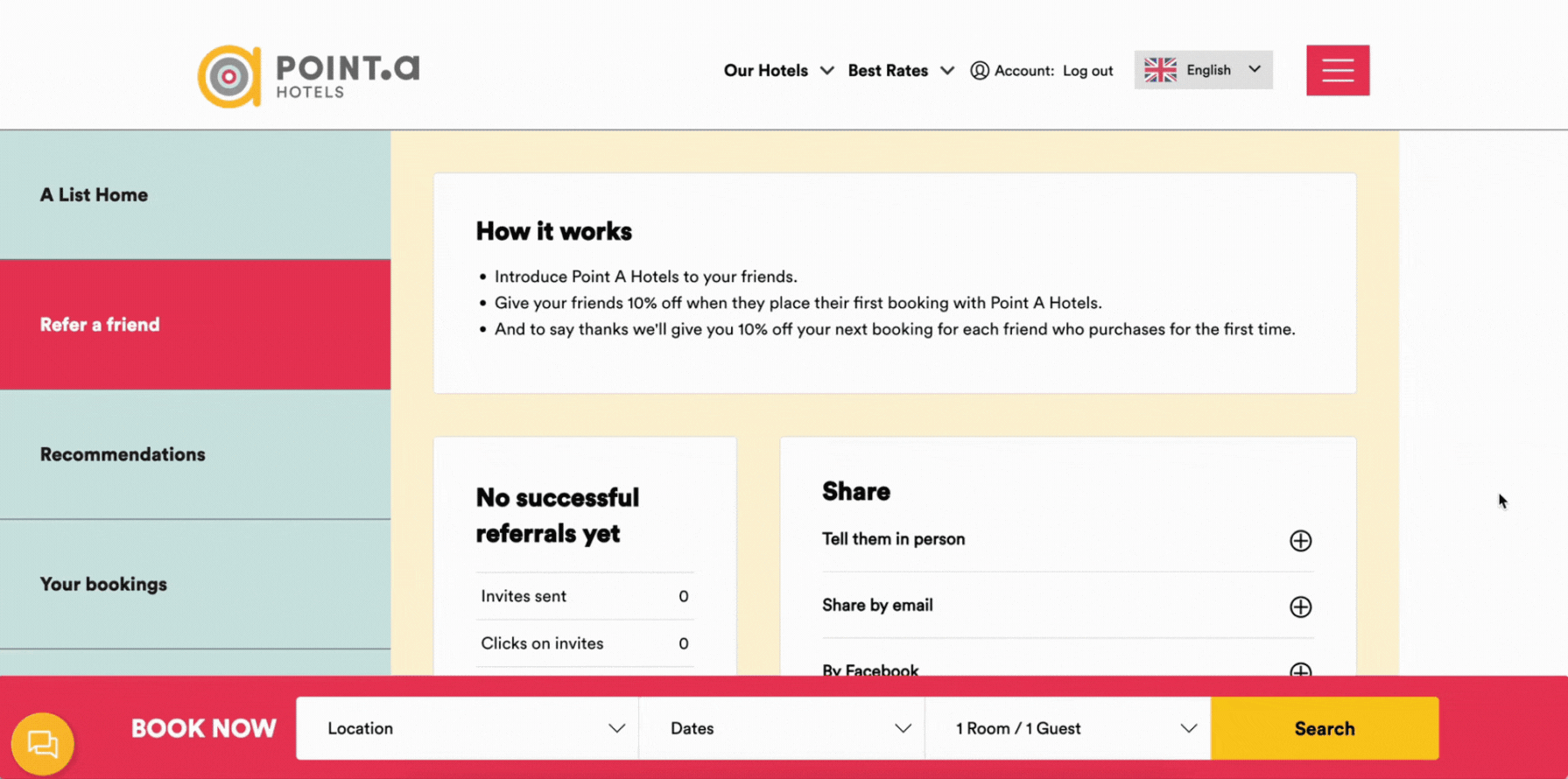
Task: Open the live chat bubble icon
Action: (42, 743)
